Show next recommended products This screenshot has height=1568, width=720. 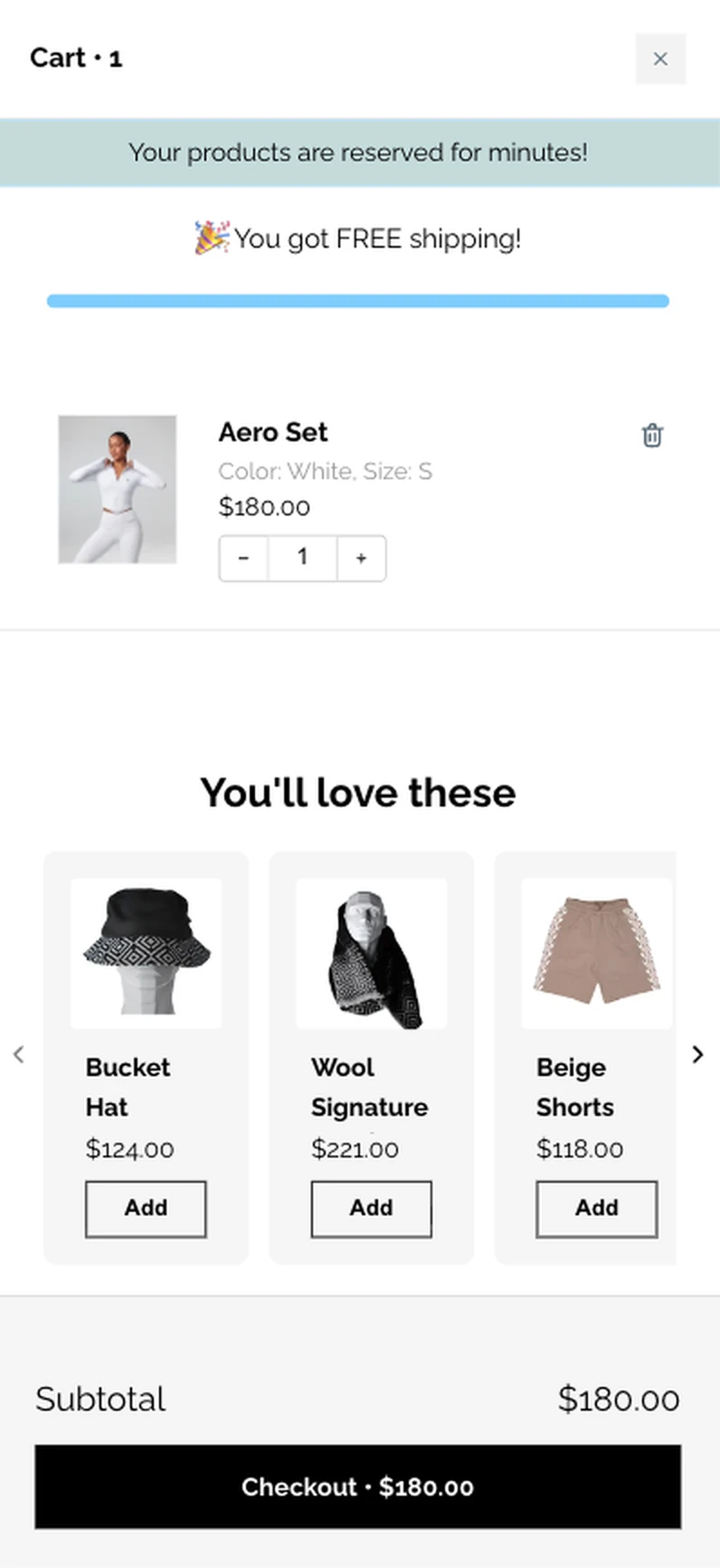697,1054
